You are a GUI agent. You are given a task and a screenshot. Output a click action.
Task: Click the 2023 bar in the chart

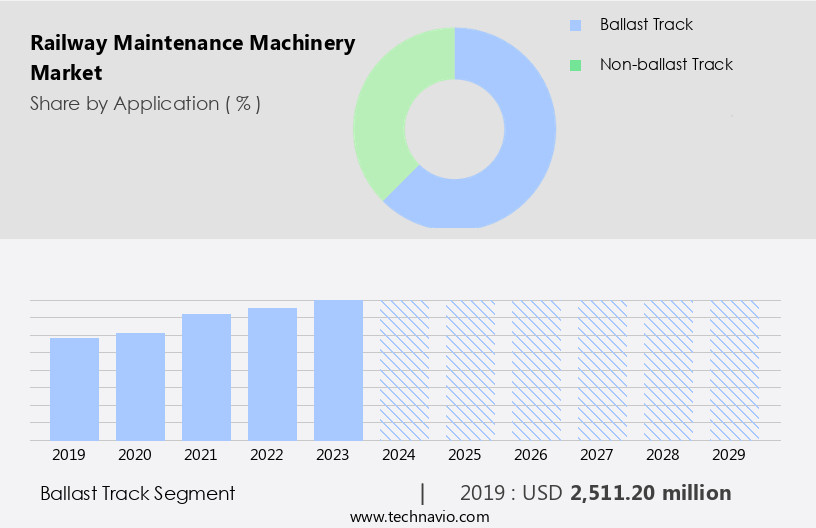pos(338,370)
